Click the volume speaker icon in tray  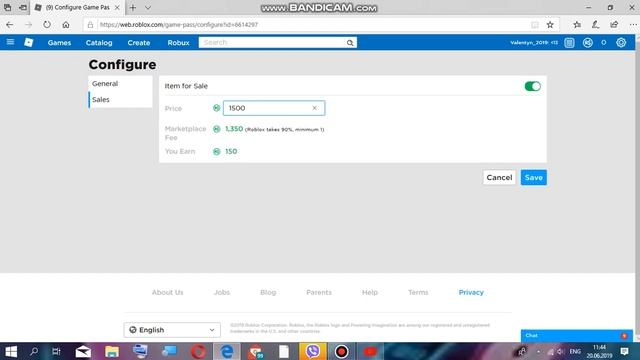click(x=560, y=351)
